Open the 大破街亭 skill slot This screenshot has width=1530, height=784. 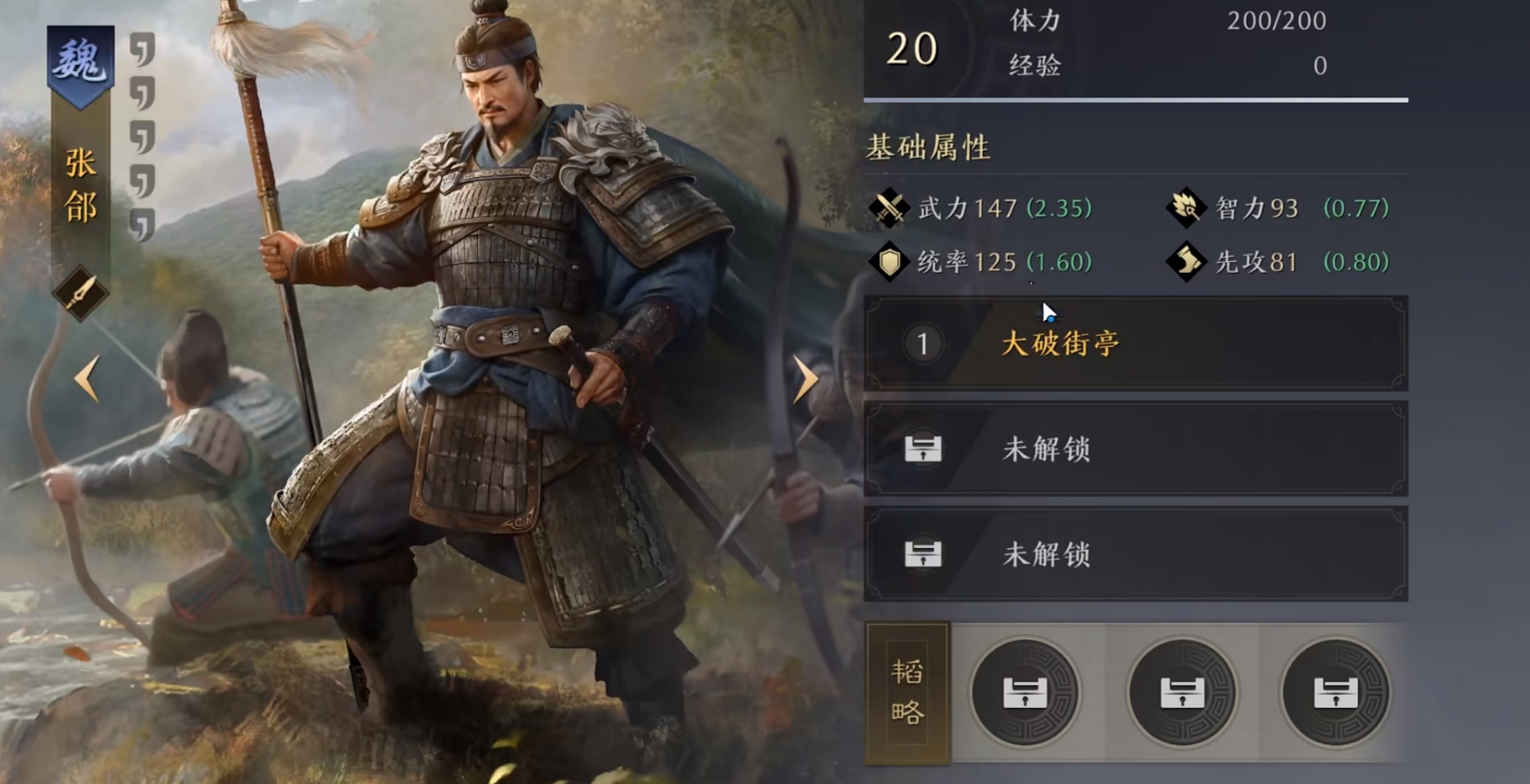pyautogui.click(x=1136, y=343)
